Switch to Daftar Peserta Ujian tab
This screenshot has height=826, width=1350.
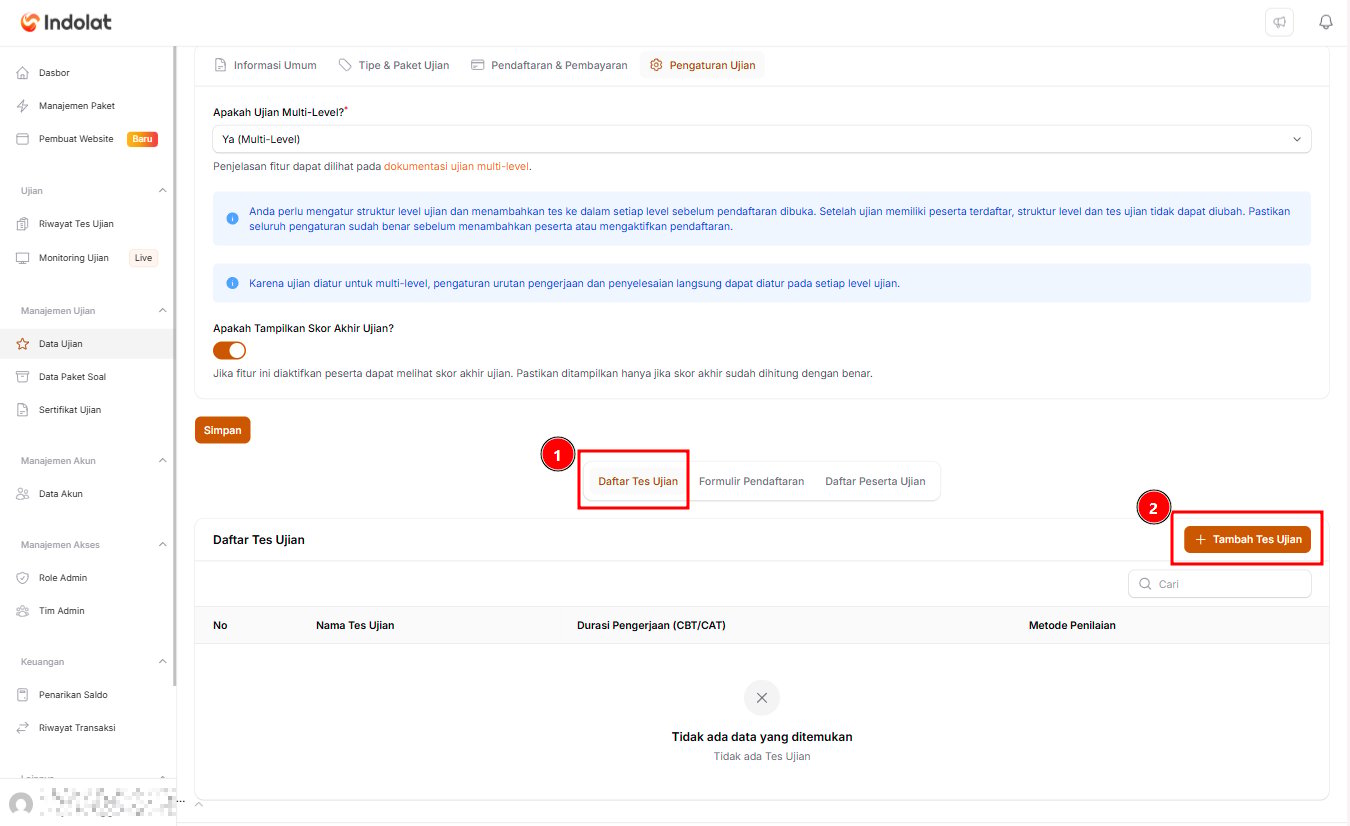875,481
